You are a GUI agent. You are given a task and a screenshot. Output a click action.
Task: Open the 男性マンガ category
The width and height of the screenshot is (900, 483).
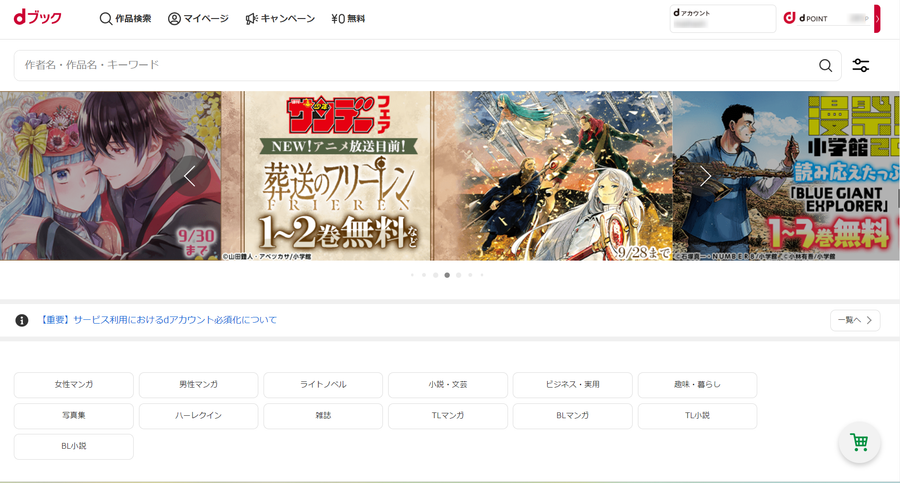coord(199,385)
